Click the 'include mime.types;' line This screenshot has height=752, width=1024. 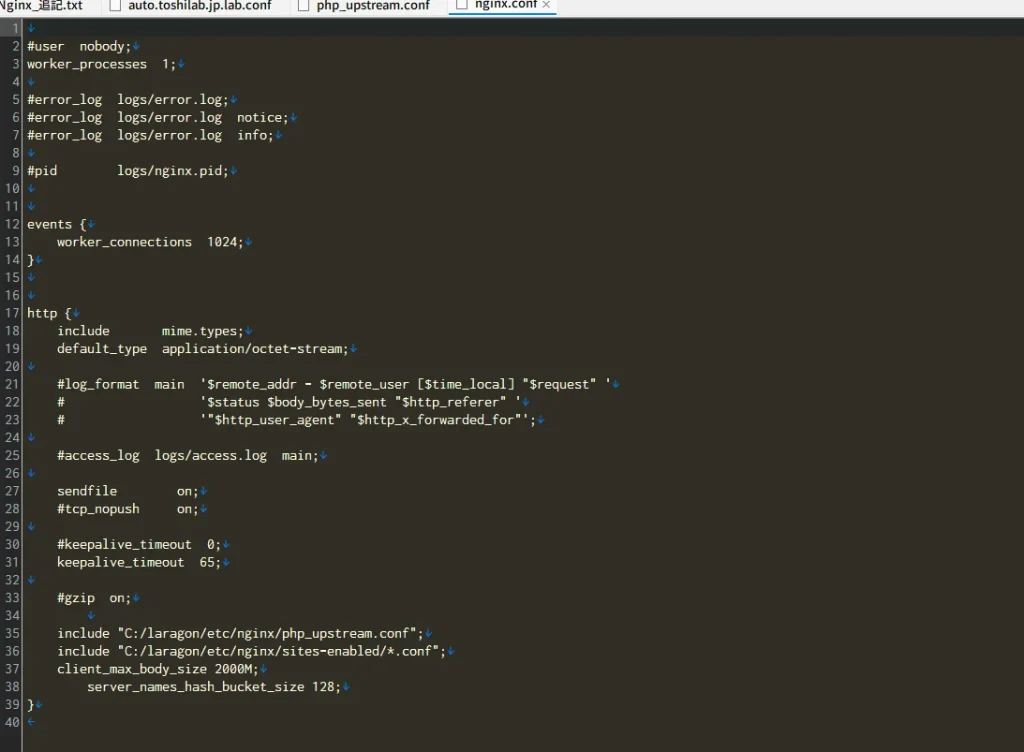point(150,331)
